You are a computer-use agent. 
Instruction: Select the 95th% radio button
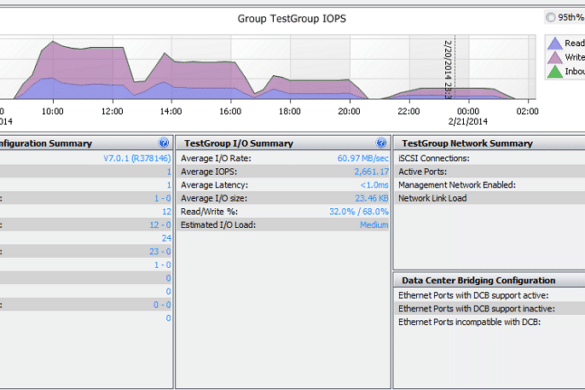551,17
